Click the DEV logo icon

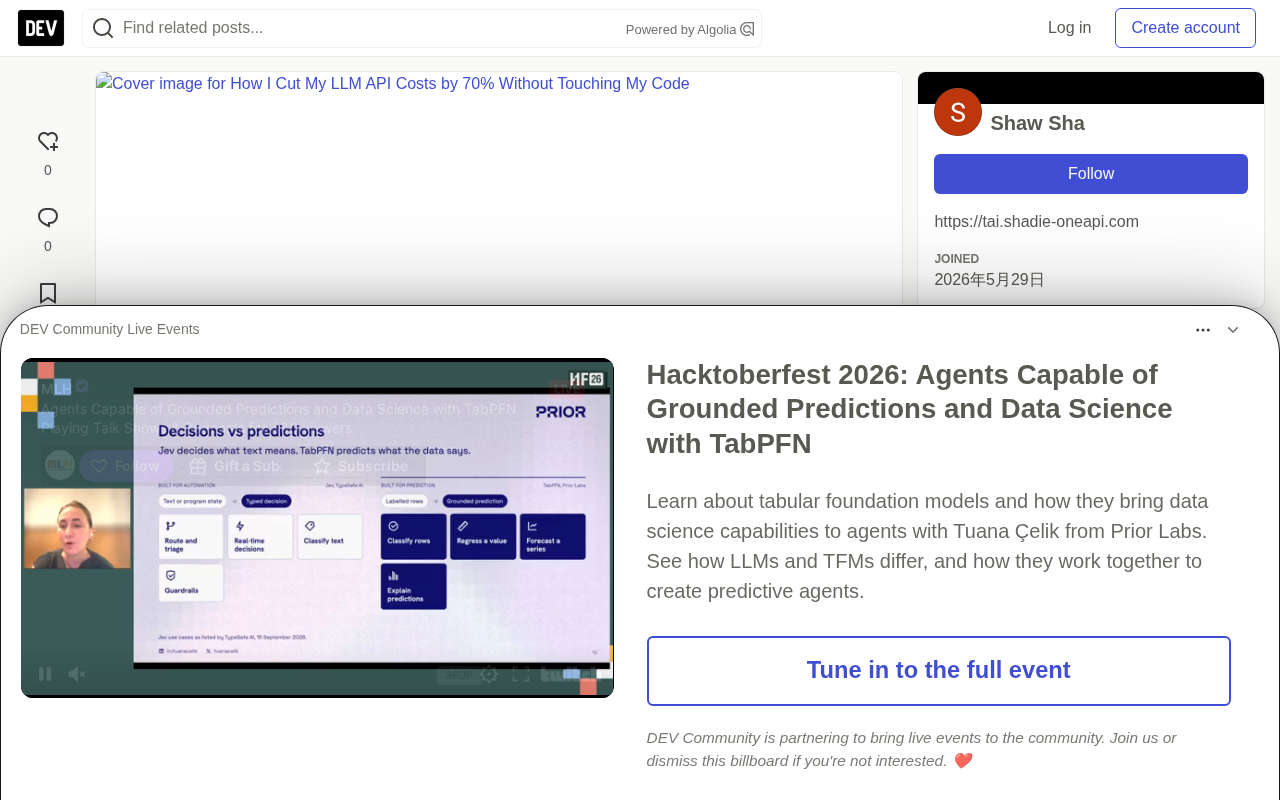(x=41, y=28)
